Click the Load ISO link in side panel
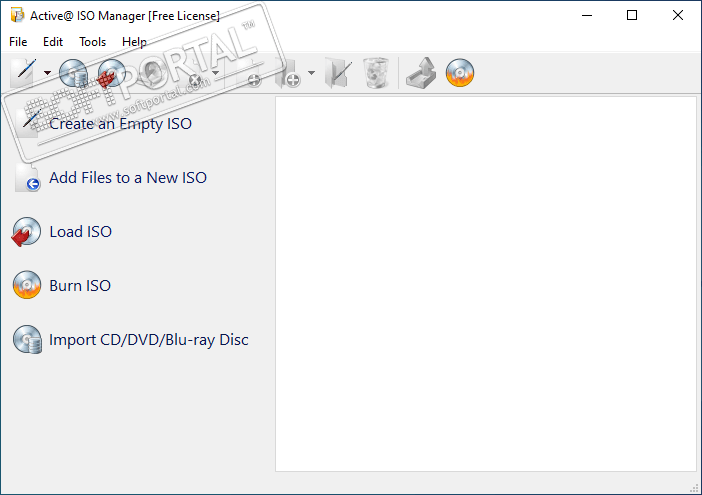Screen dimensions: 702x495 tap(81, 232)
